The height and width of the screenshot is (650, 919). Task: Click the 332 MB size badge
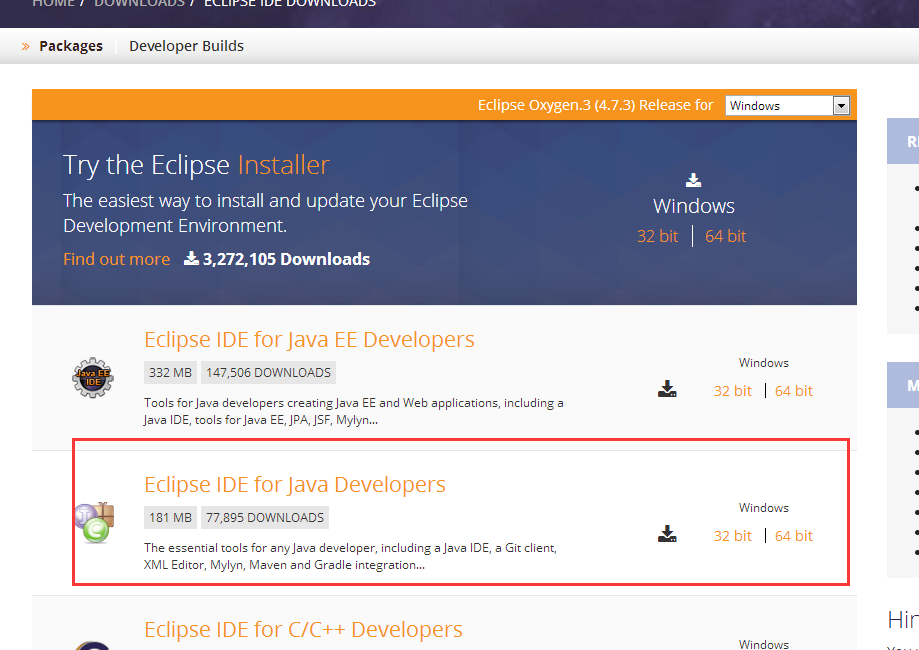(171, 373)
